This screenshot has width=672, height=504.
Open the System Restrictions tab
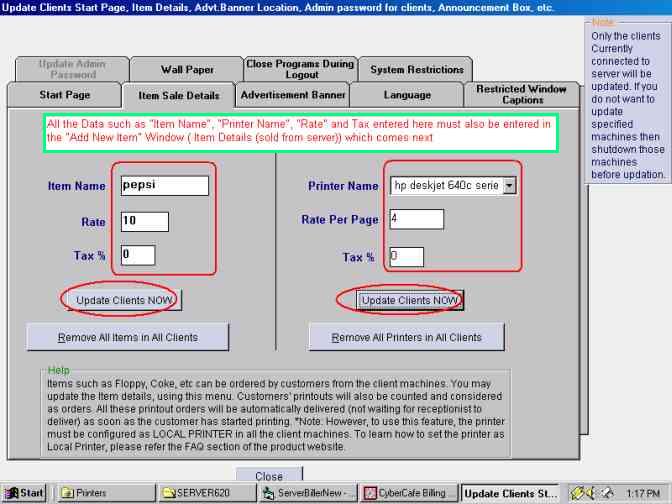coord(416,70)
